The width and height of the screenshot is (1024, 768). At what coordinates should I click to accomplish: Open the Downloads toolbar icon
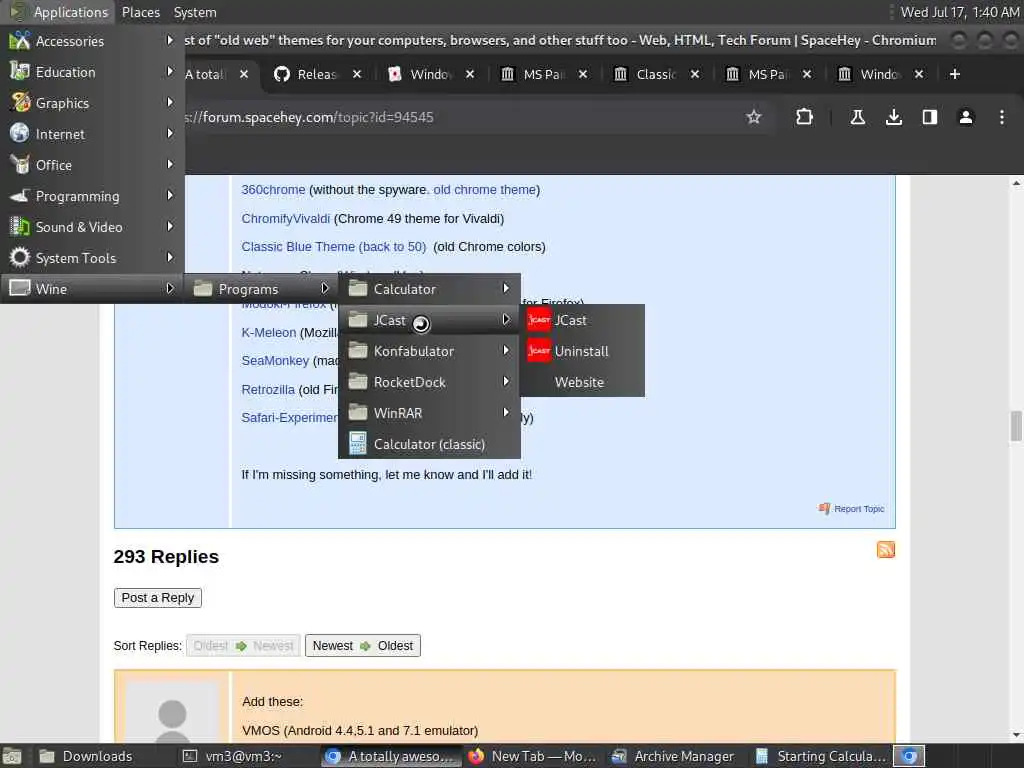893,117
